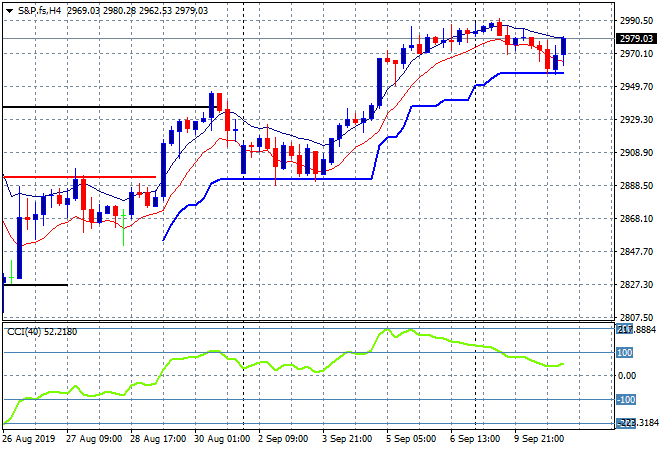Click the 30 Aug 01:00 time label
The image size is (660, 450).
coord(222,439)
